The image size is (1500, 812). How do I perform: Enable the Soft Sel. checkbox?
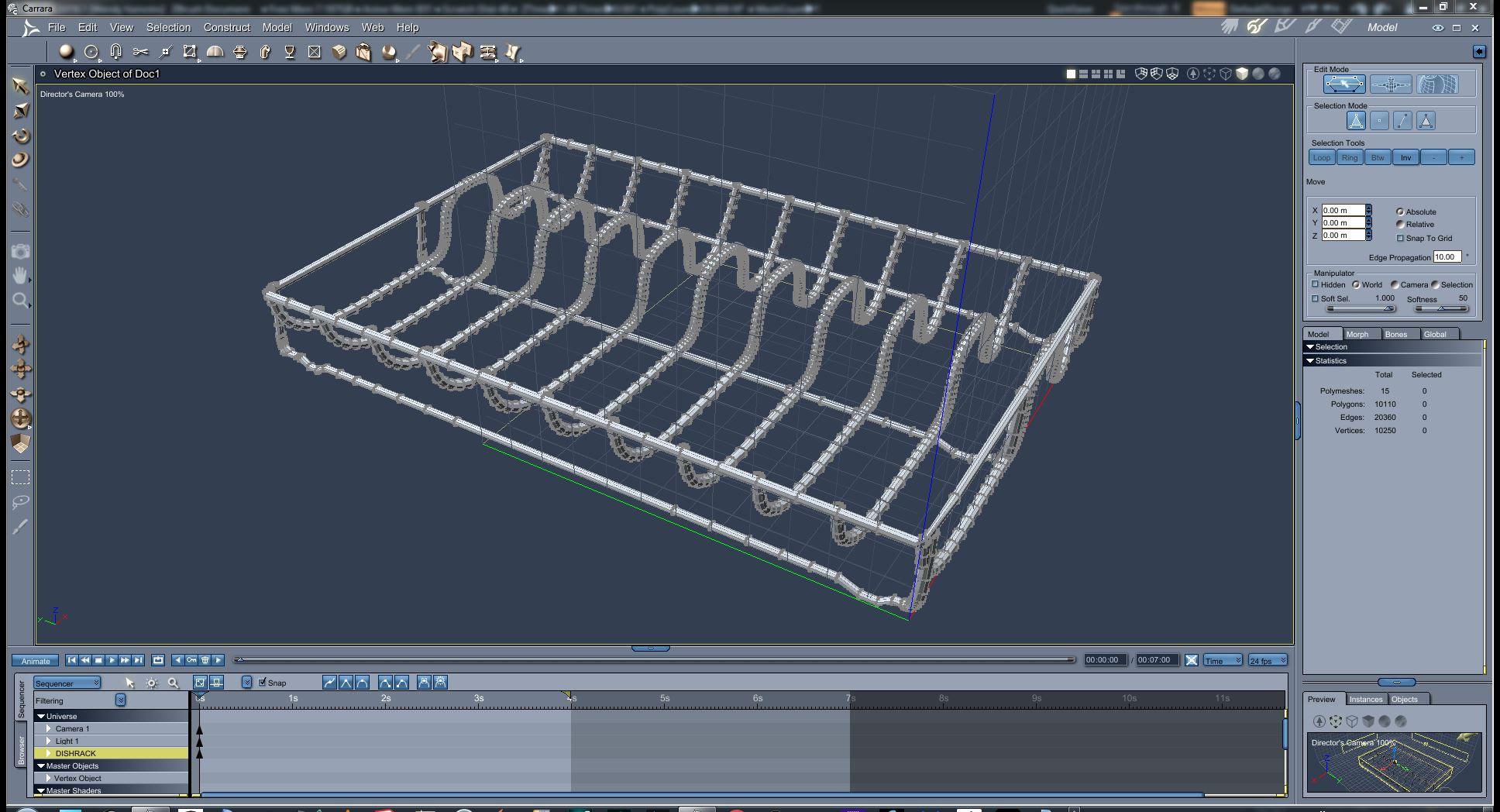coord(1315,298)
